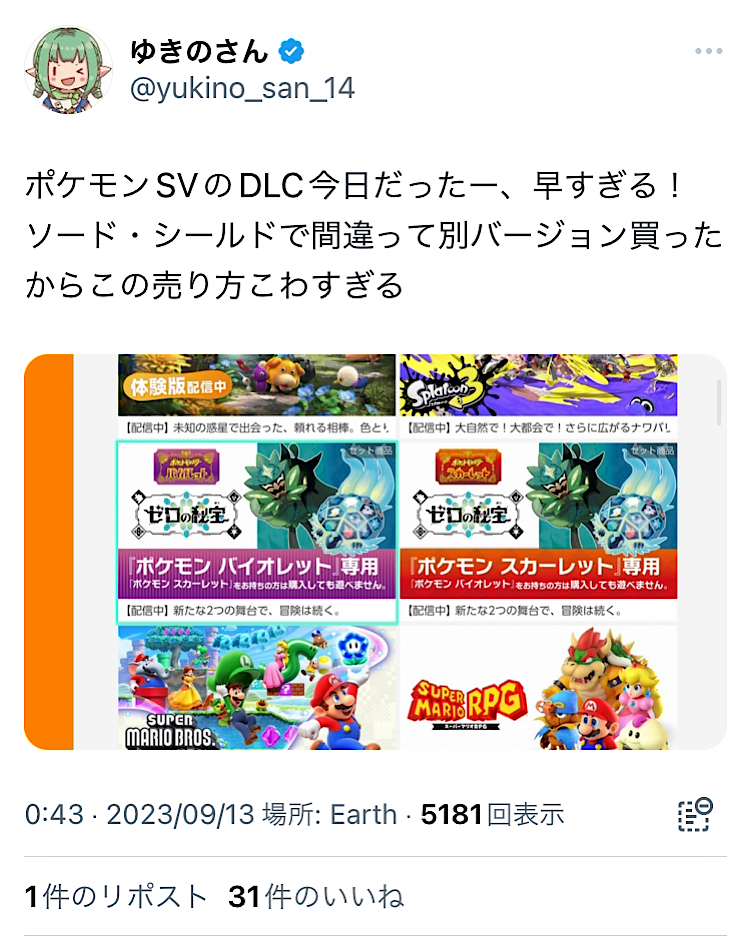Open ゆきのさん's profile avatar
Viewport: 750px width, 948px height.
coord(68,70)
